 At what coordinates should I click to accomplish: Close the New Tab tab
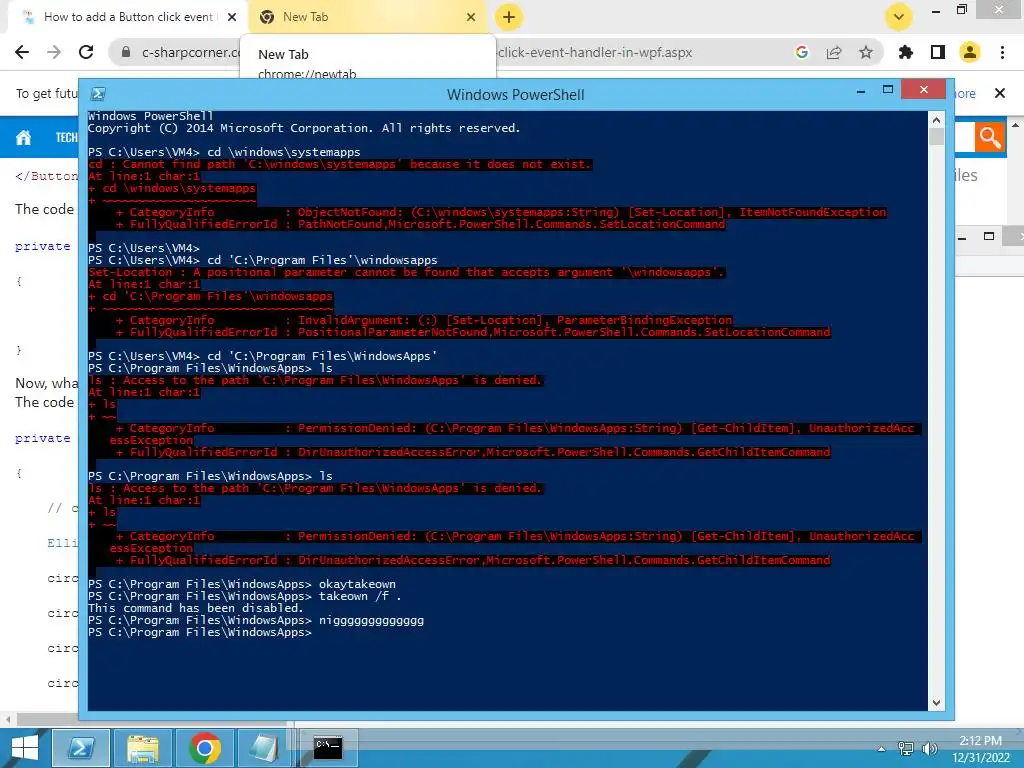[471, 17]
